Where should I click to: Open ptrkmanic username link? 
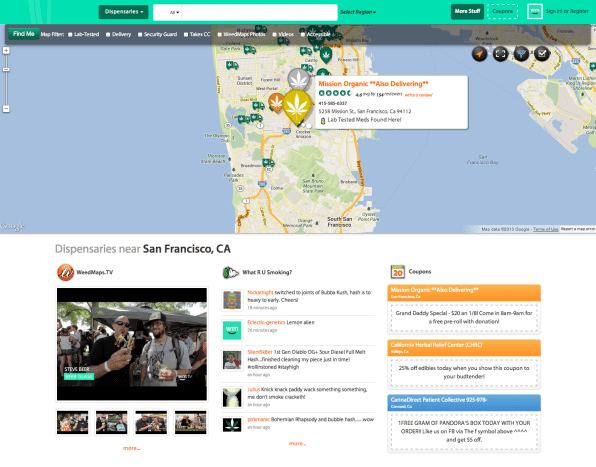[258, 419]
